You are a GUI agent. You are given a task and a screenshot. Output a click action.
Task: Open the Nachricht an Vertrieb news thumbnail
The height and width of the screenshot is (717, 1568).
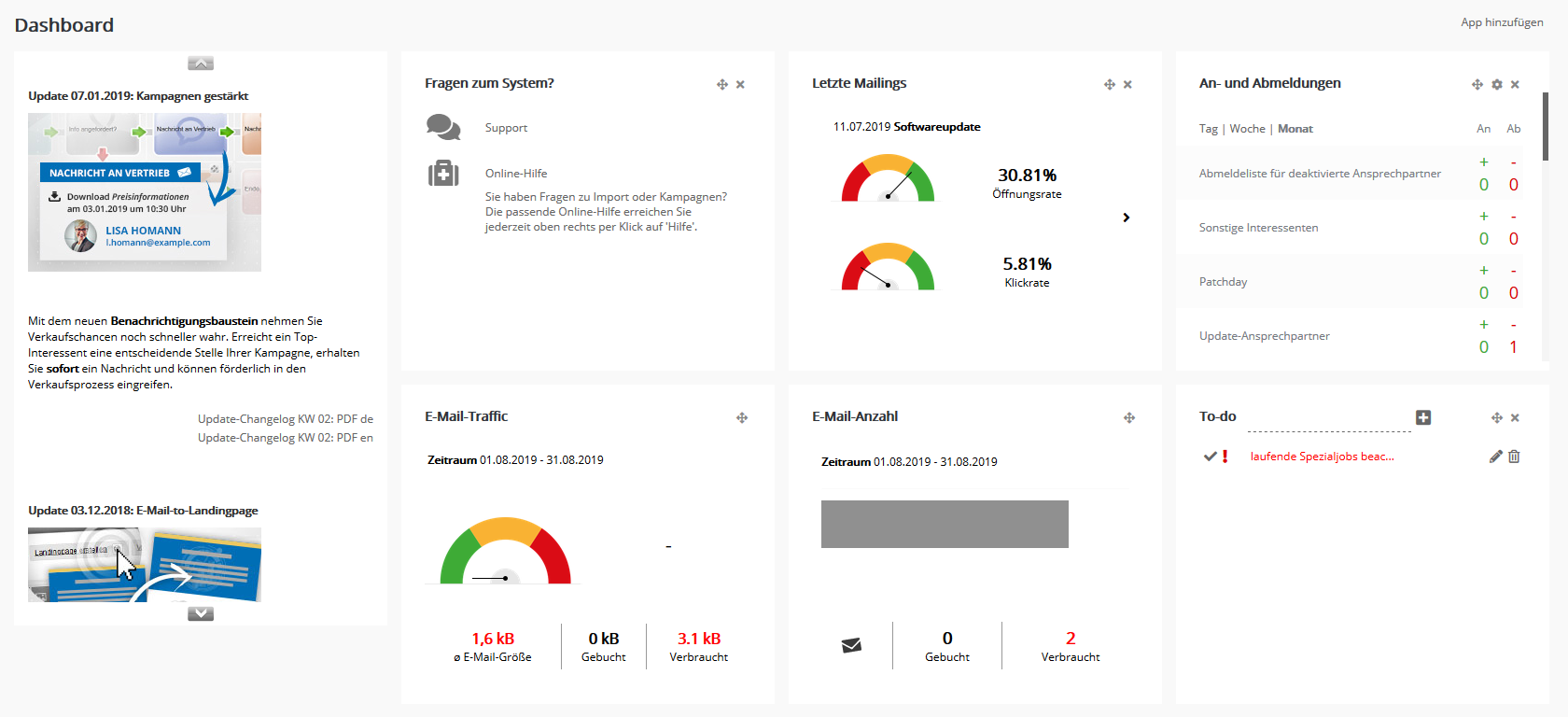tap(145, 192)
